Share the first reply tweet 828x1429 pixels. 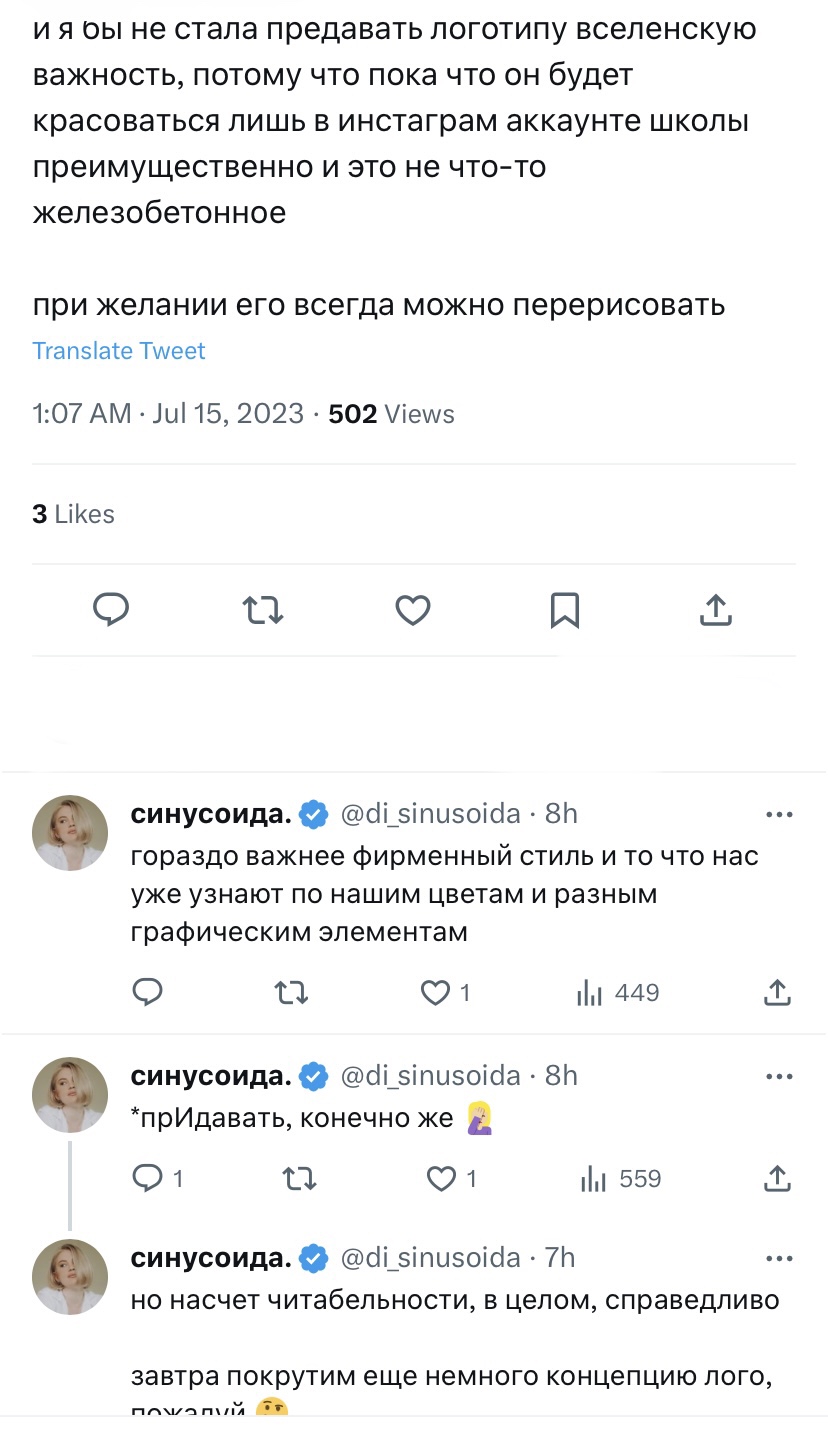tap(777, 993)
